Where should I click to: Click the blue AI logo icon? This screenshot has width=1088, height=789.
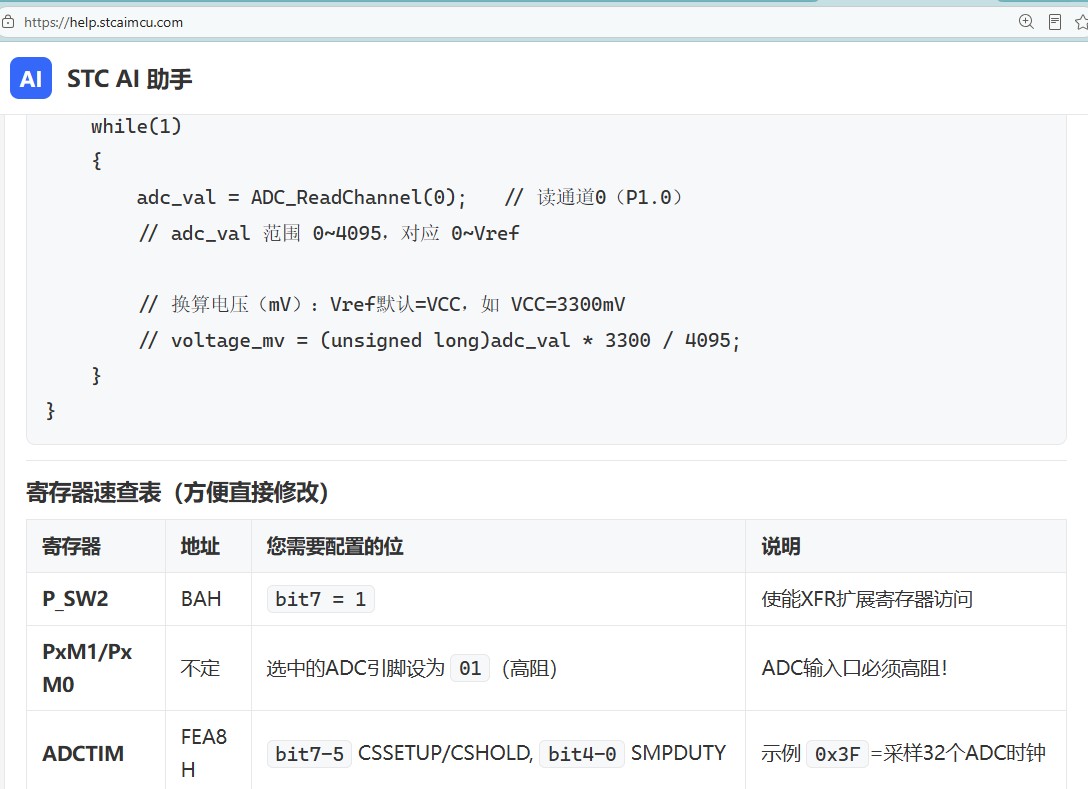pyautogui.click(x=31, y=78)
